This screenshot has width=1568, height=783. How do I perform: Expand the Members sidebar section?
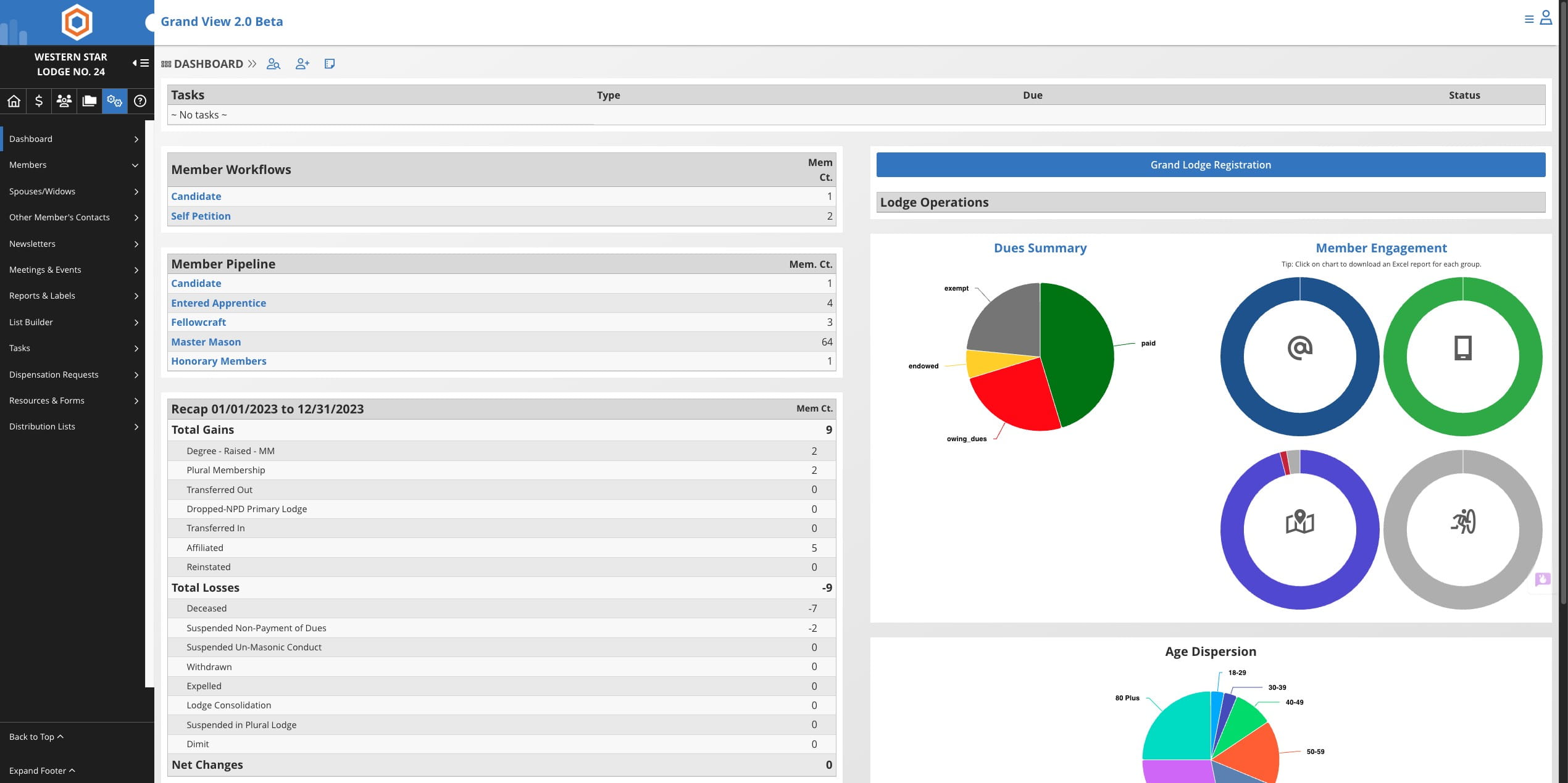pos(73,165)
